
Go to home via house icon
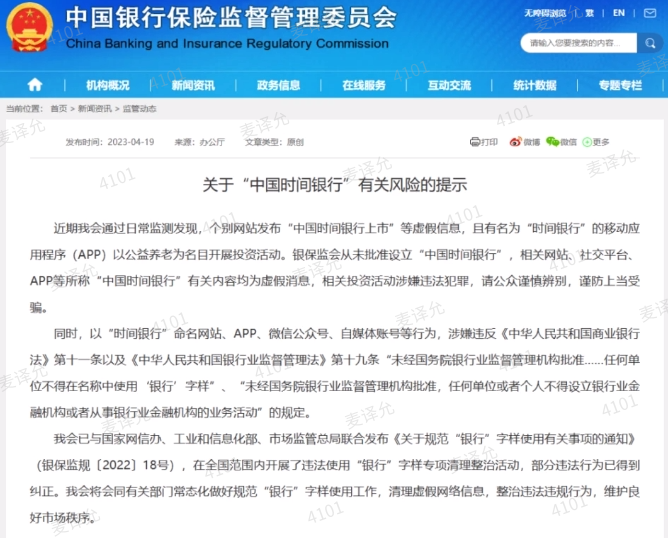(x=35, y=85)
